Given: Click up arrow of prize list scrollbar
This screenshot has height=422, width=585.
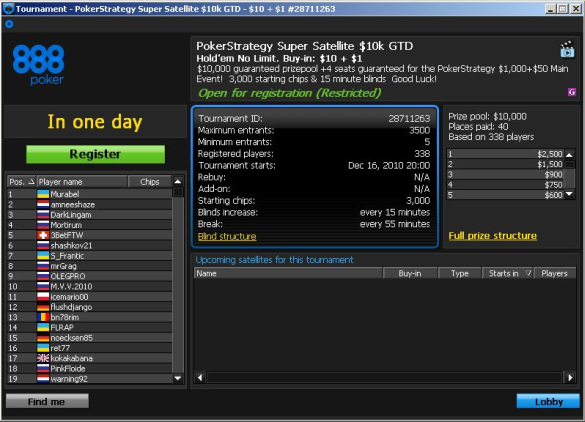Looking at the screenshot, I should (569, 154).
